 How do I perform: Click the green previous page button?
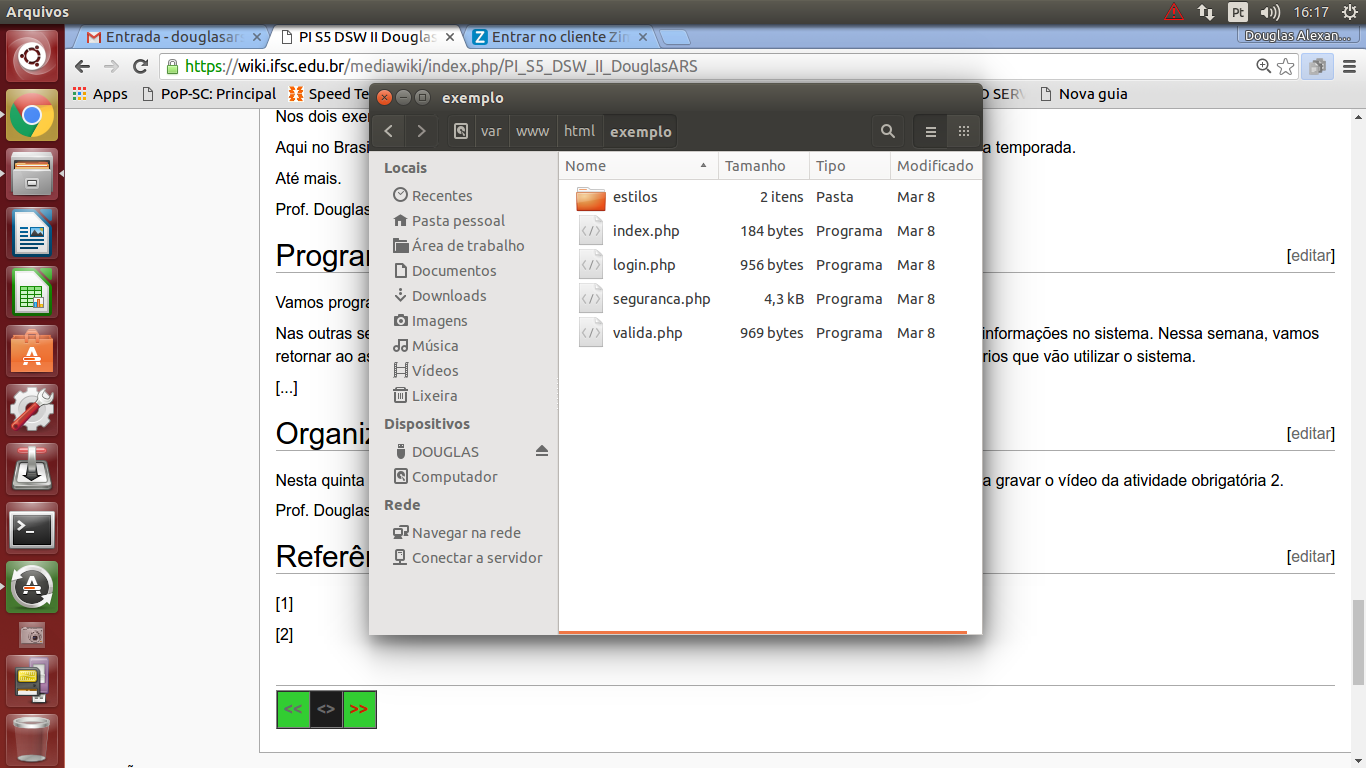293,709
